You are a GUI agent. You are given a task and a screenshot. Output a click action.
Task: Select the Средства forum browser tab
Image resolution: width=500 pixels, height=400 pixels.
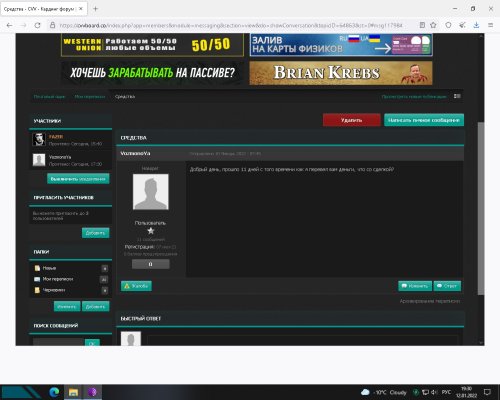[x=43, y=9]
